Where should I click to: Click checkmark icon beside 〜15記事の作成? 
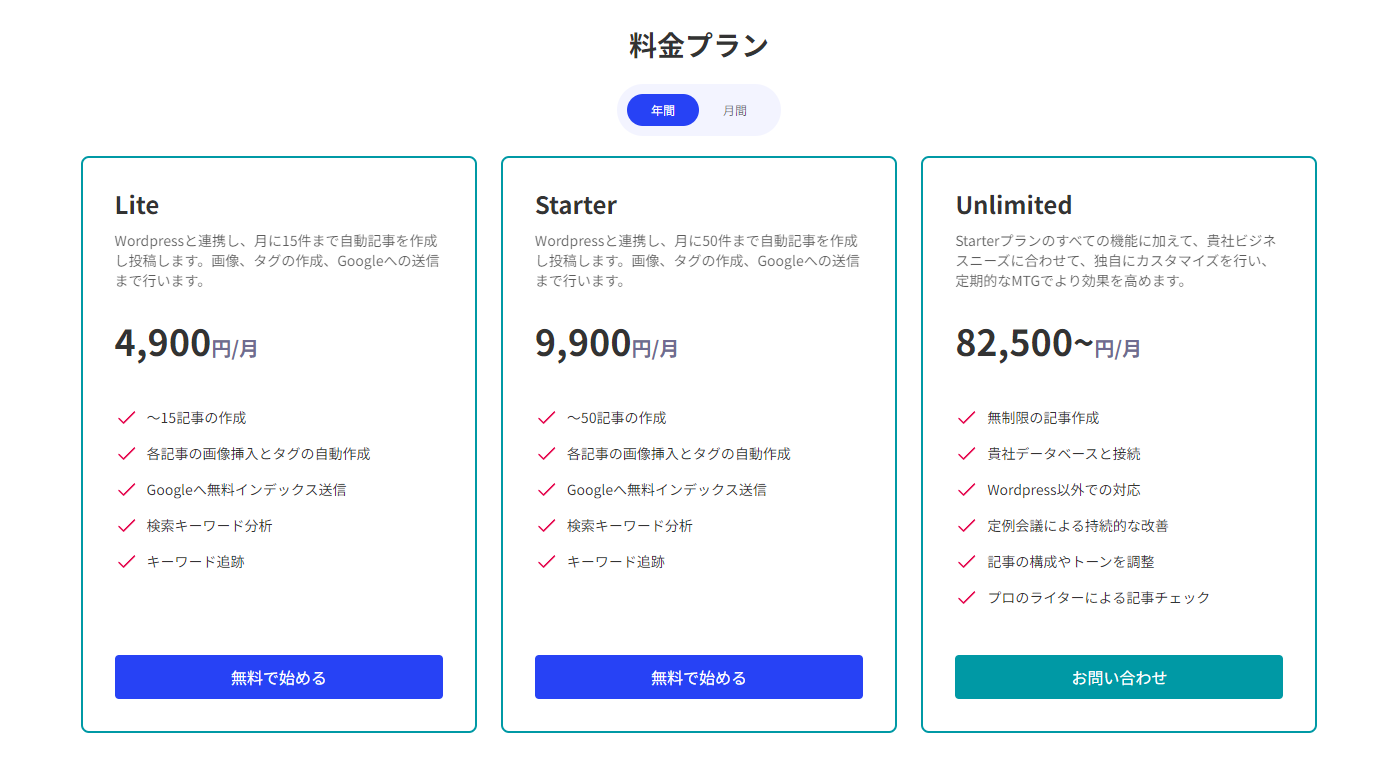tap(126, 418)
